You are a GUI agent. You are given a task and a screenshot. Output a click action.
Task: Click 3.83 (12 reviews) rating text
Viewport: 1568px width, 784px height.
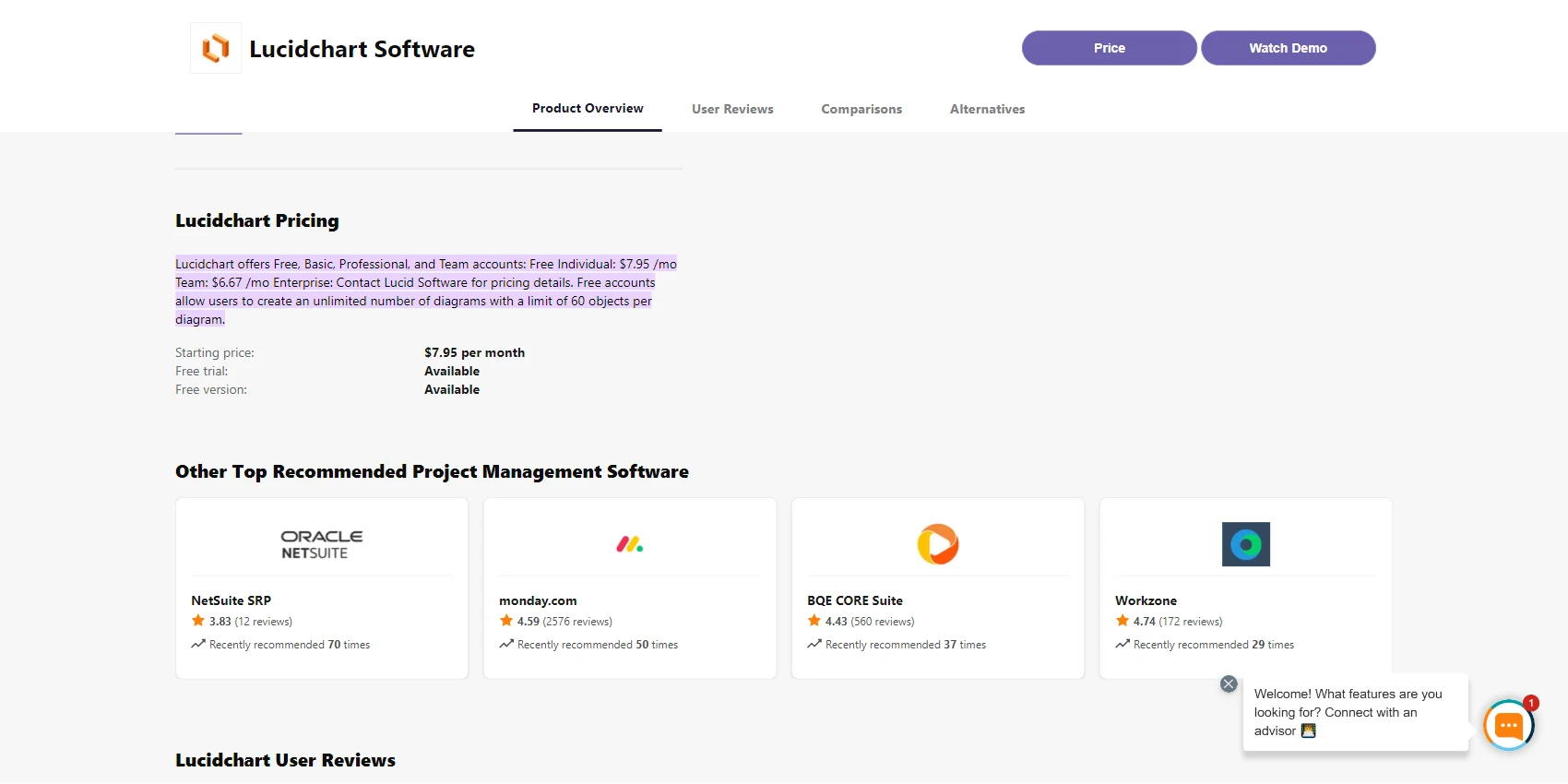(x=251, y=622)
